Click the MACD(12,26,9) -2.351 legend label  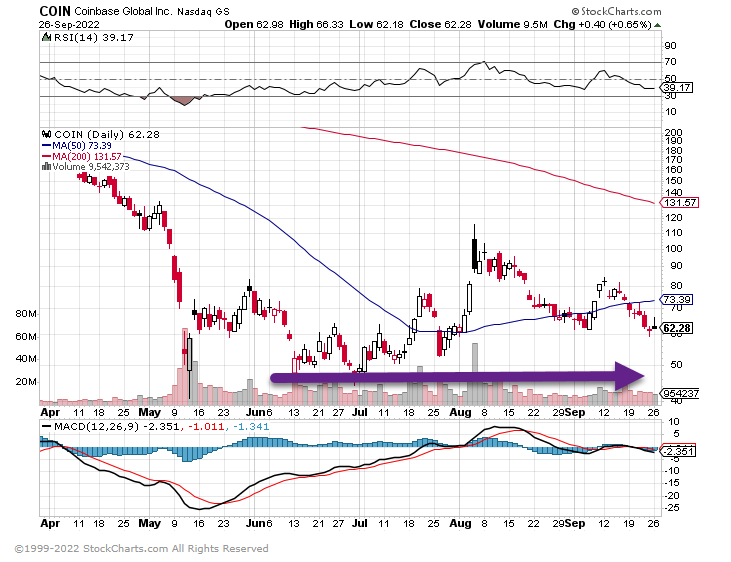point(110,426)
